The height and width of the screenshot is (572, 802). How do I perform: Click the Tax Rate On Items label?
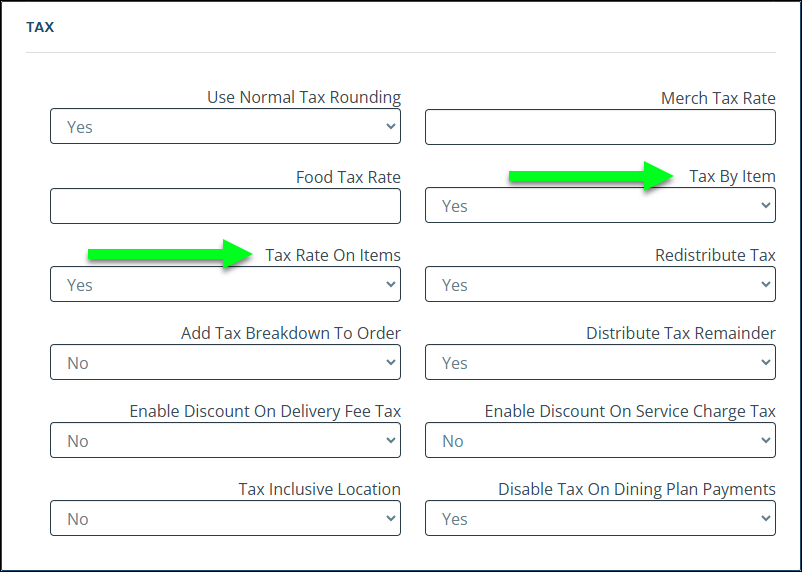(x=332, y=255)
